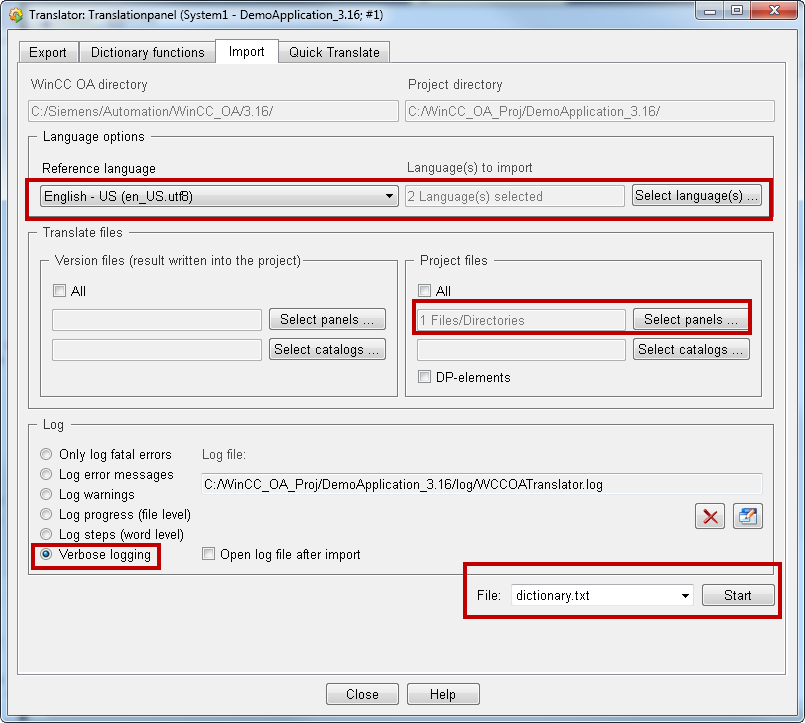Image resolution: width=805 pixels, height=723 pixels.
Task: Open the Reference language dropdown
Action: pyautogui.click(x=218, y=197)
